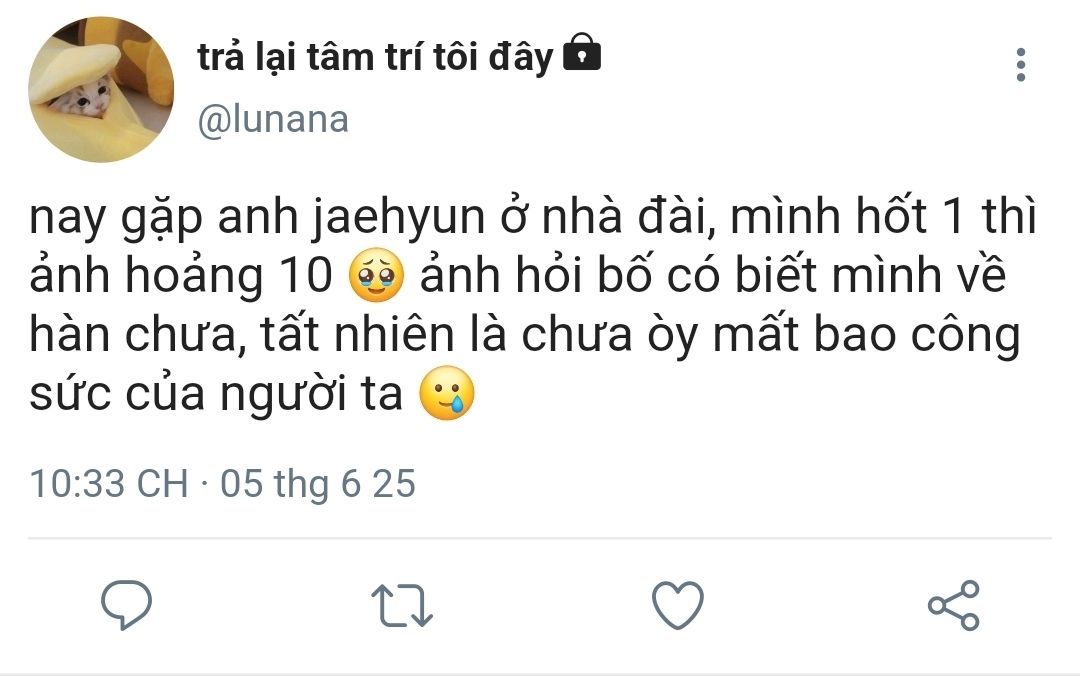The image size is (1080, 677).
Task: Click the "10:33 CH" time stamp
Action: (109, 484)
